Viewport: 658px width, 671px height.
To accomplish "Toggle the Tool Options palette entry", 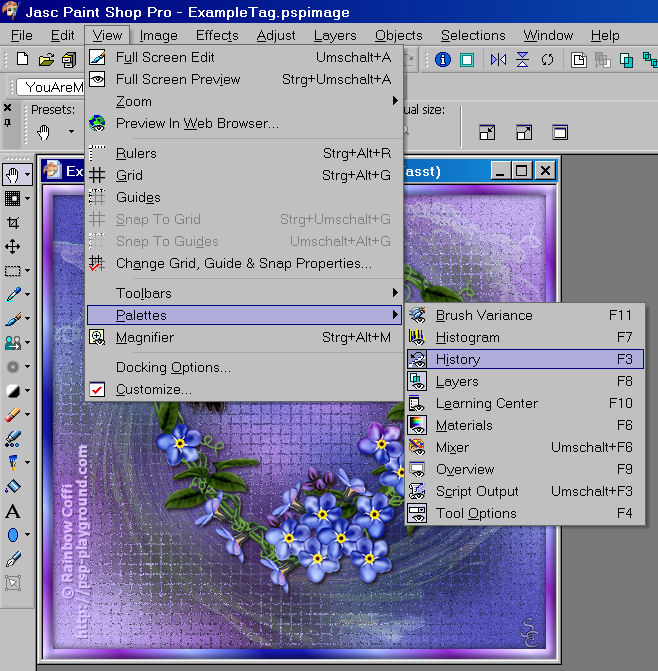I will (525, 513).
